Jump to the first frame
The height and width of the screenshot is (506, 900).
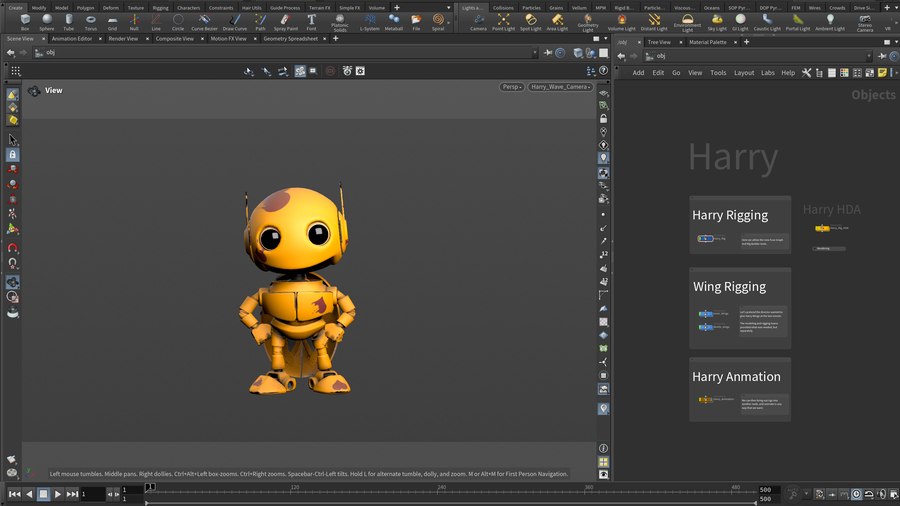14,494
